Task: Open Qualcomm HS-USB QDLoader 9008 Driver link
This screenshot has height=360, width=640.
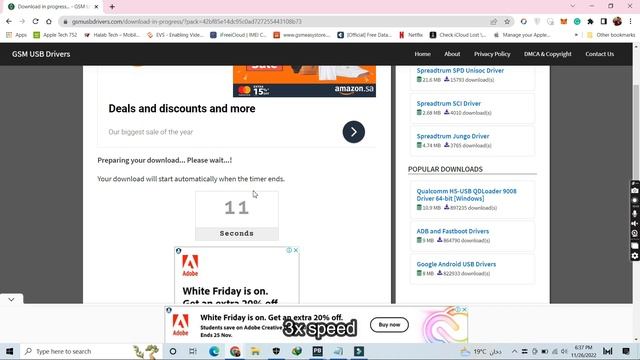Action: pyautogui.click(x=466, y=195)
